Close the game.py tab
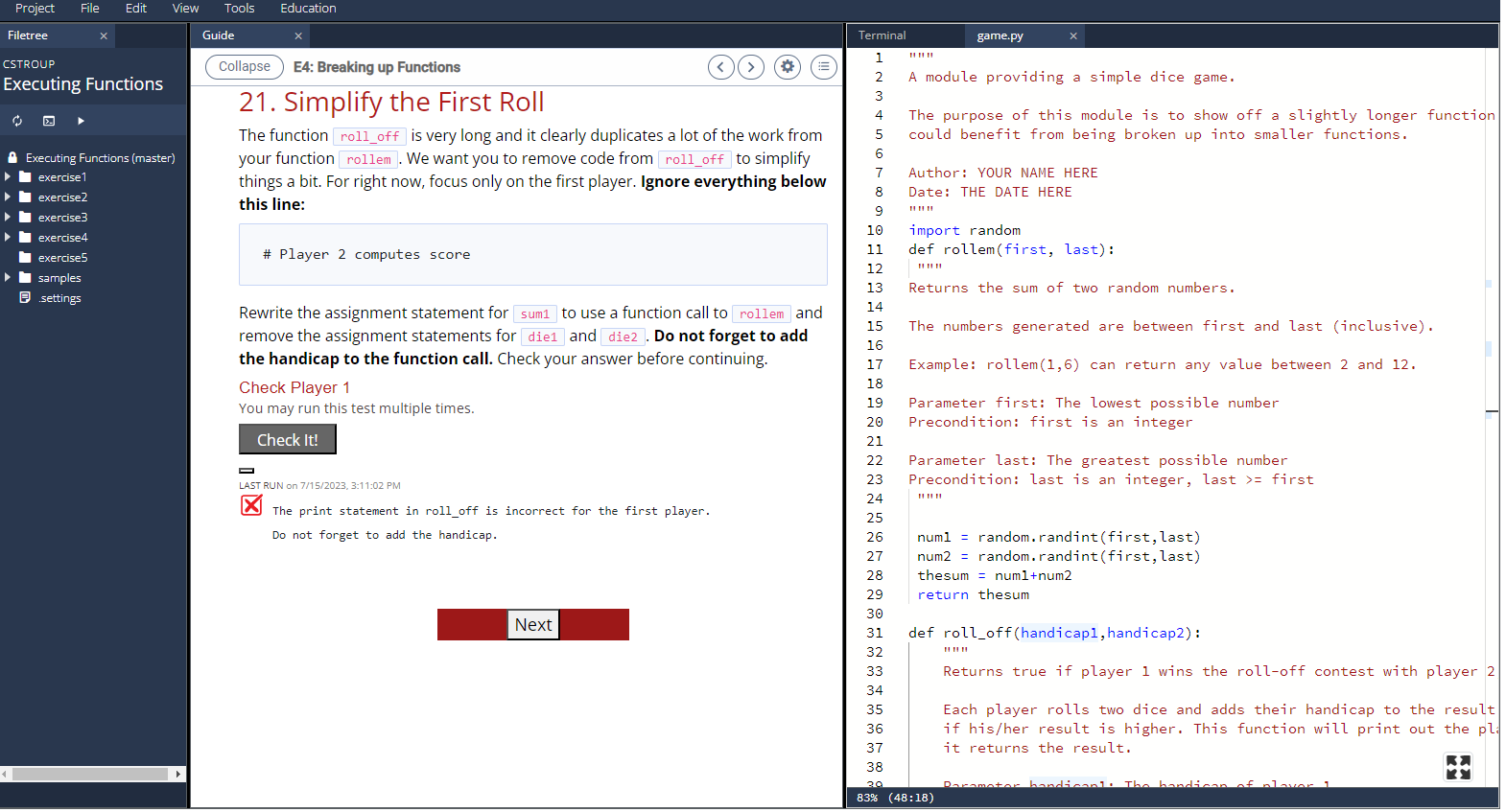Screen dimensions: 1506x812 point(1073,35)
